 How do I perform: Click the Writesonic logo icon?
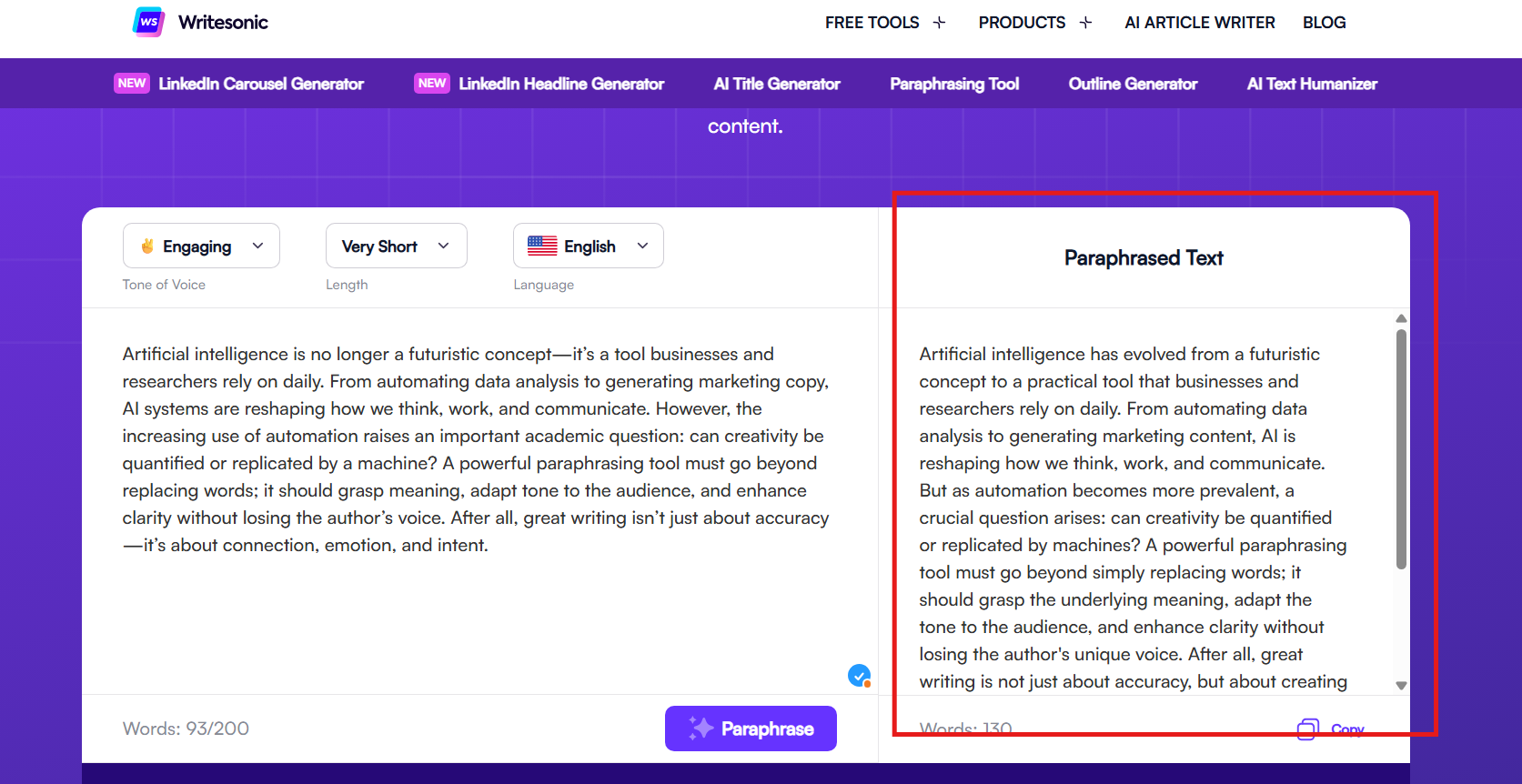click(x=148, y=22)
